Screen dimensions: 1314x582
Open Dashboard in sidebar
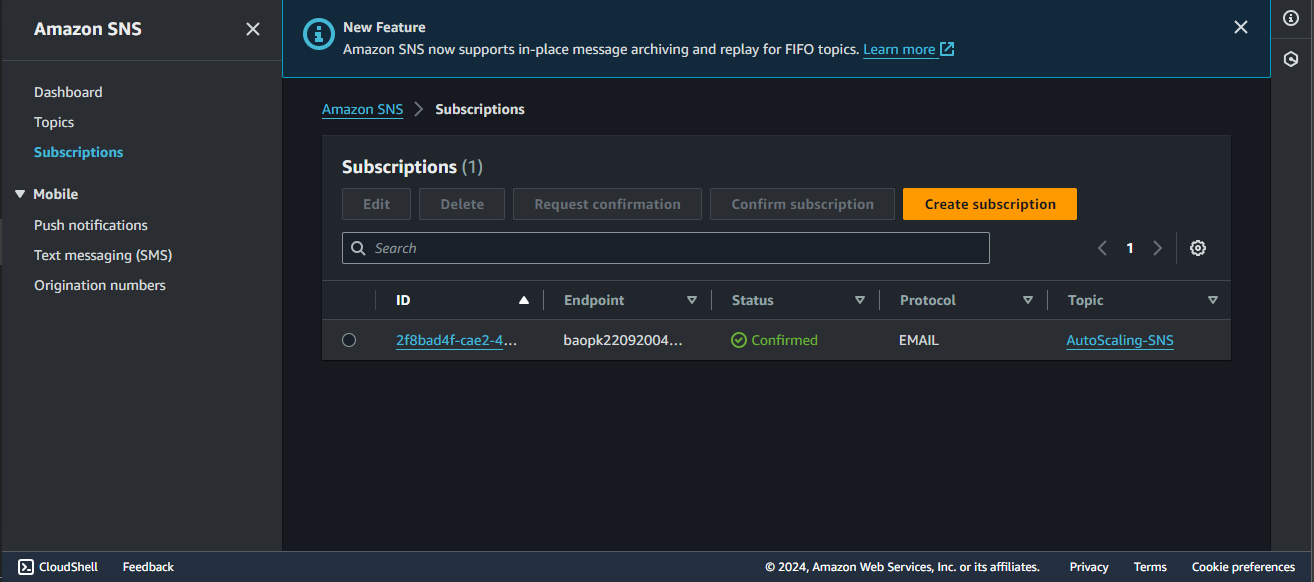point(68,92)
